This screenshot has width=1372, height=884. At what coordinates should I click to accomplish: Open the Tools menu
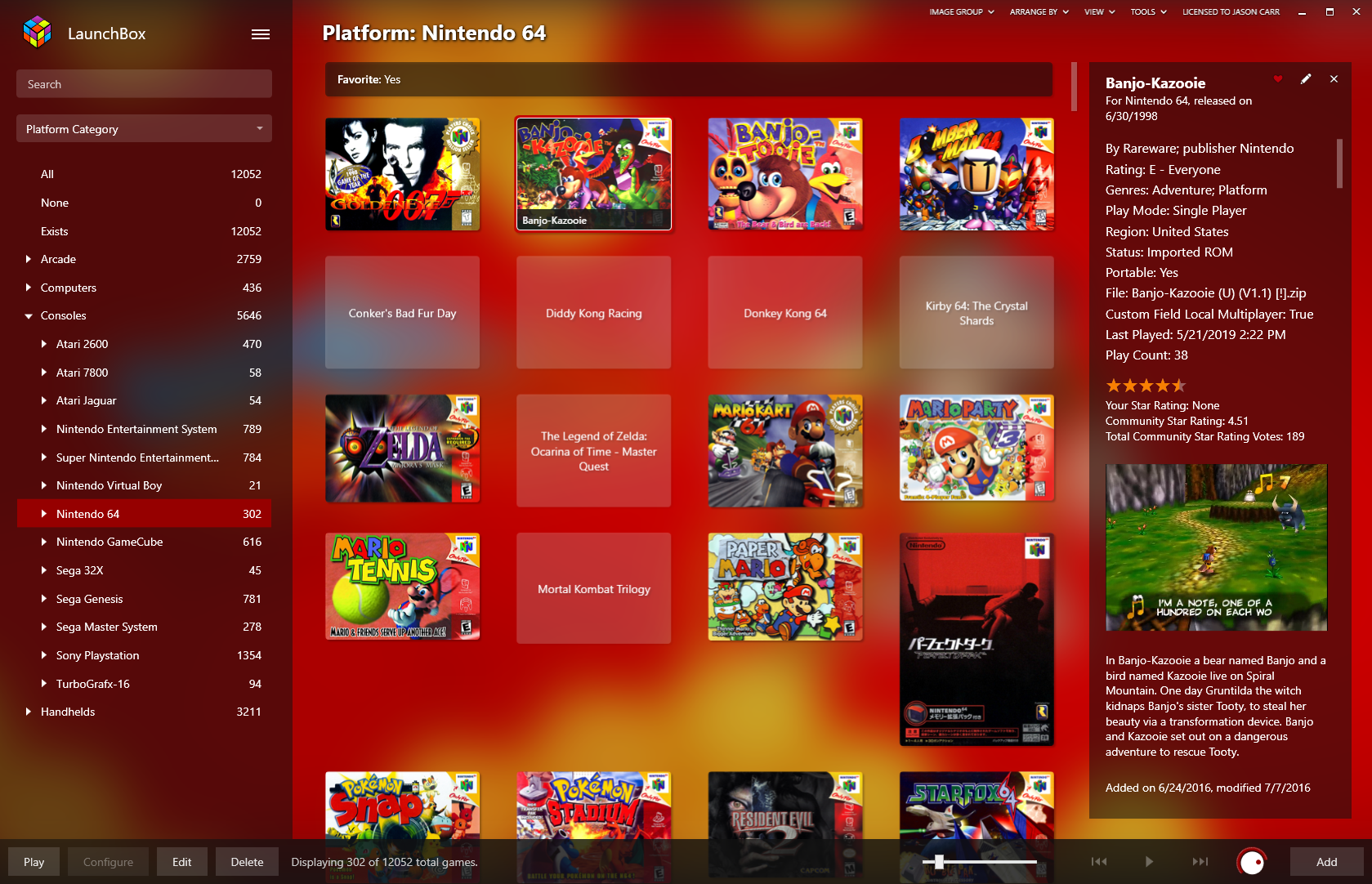click(x=1148, y=11)
